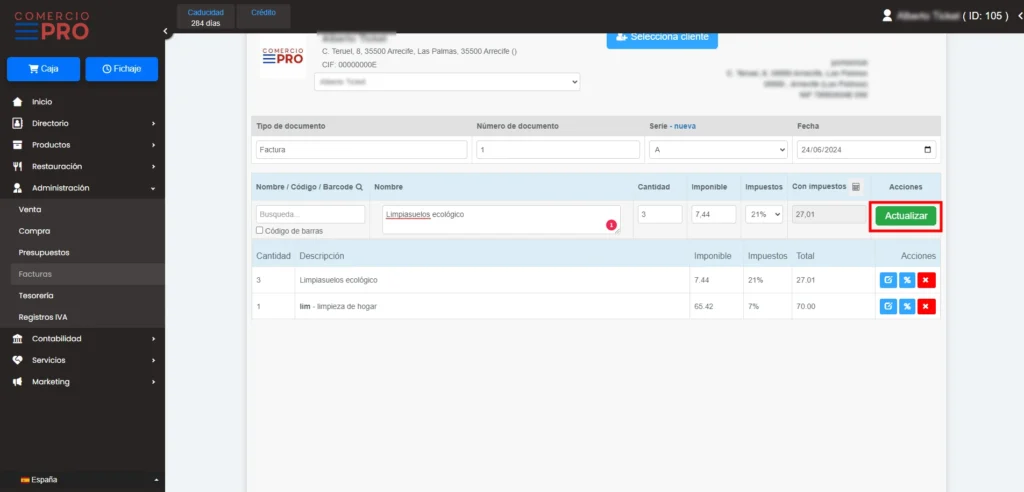Apply discount to Limpiasuelos ecológico row
This screenshot has height=492, width=1024.
(907, 280)
